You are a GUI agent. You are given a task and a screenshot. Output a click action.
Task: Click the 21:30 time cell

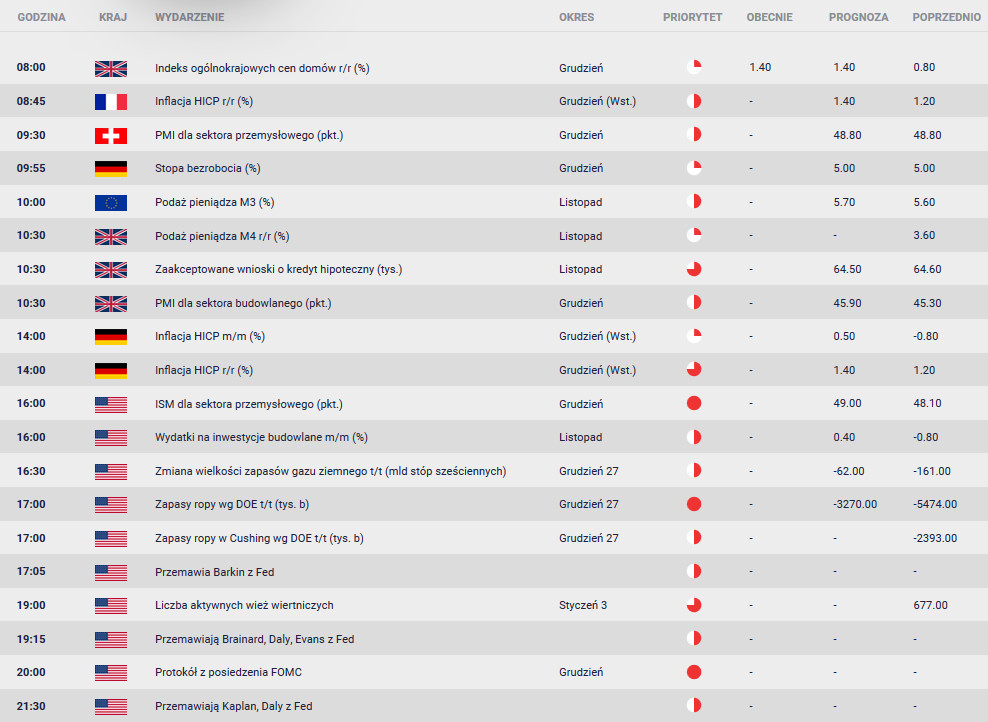coord(31,706)
